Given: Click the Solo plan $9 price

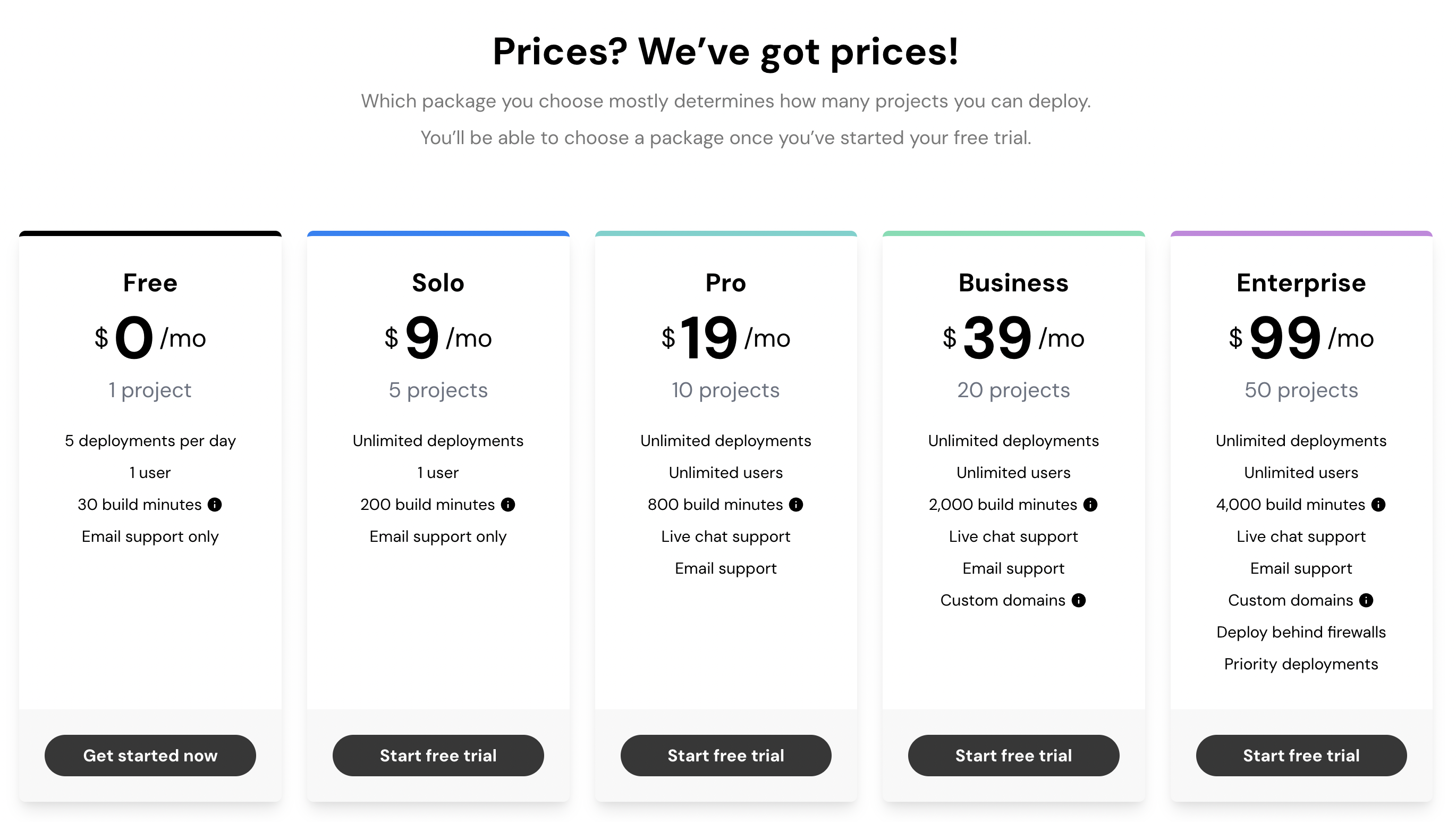Looking at the screenshot, I should 438,338.
